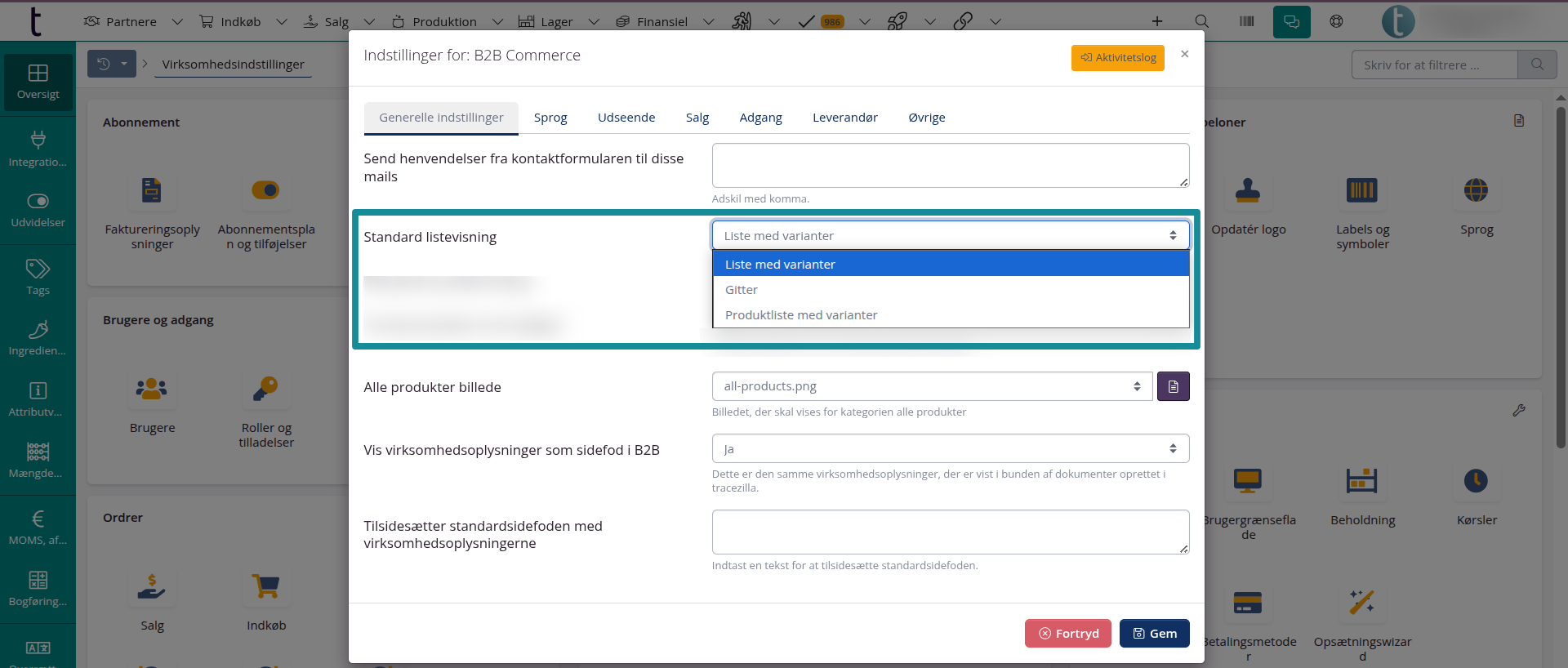
Task: Switch to the Adgang tab
Action: pyautogui.click(x=760, y=118)
